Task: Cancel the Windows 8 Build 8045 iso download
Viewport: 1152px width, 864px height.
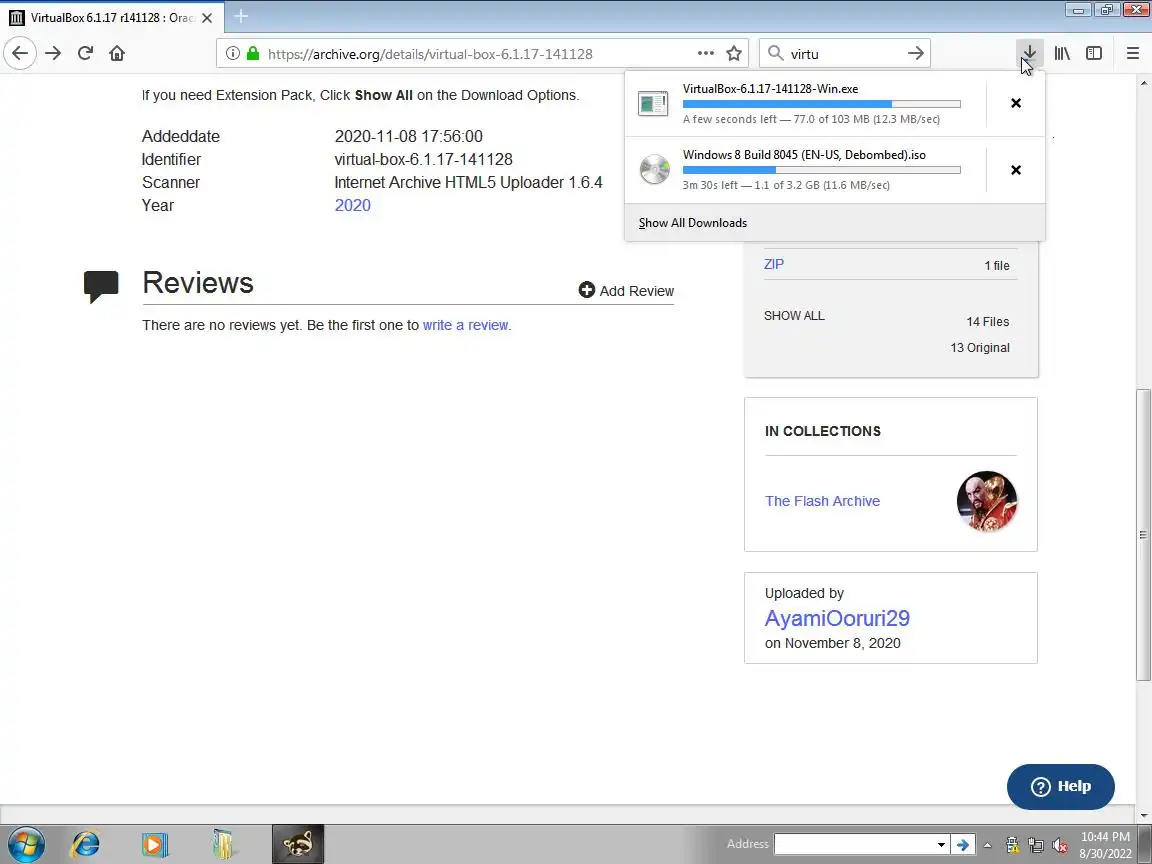Action: point(1015,170)
